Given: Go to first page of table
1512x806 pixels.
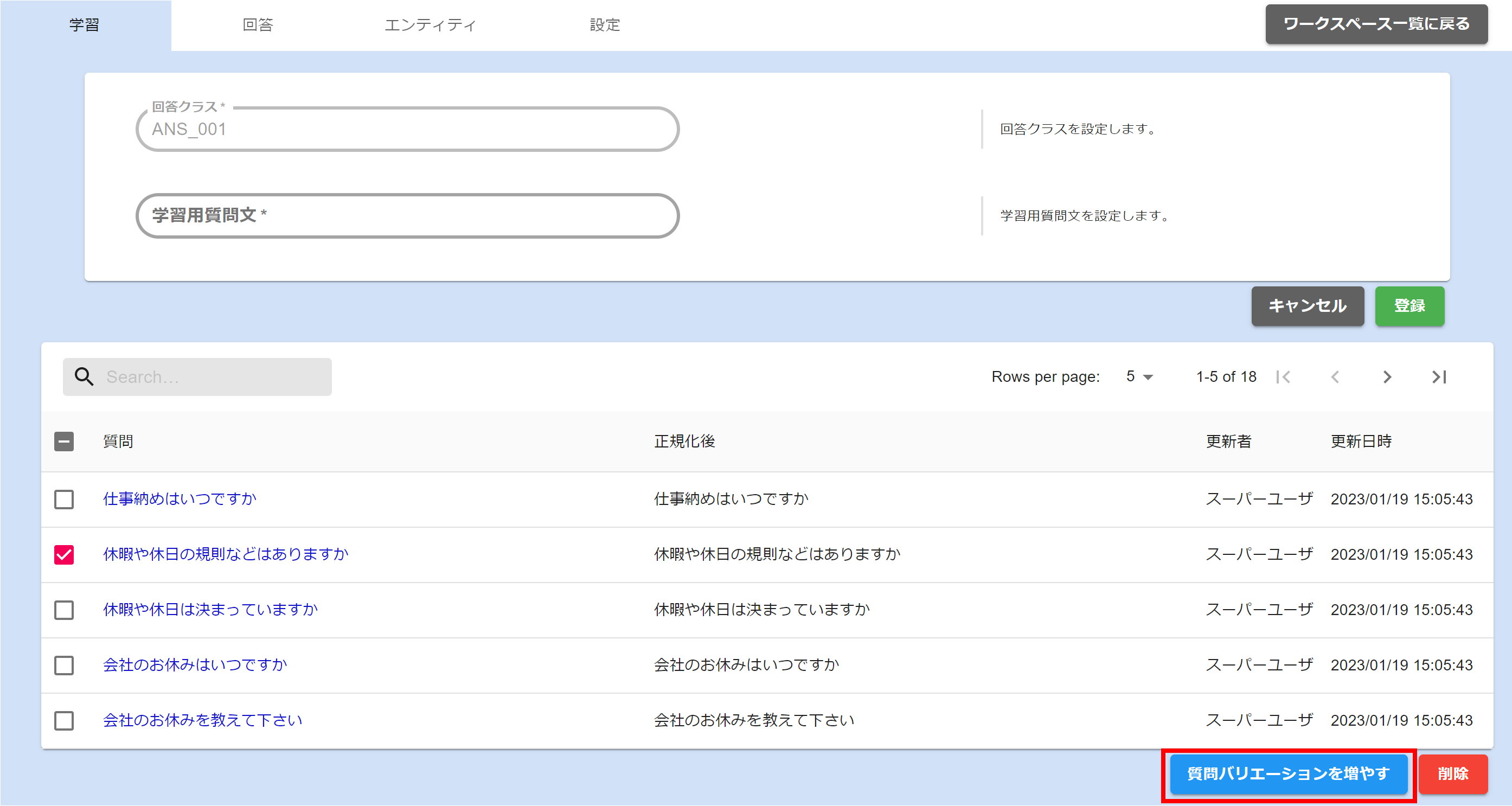Looking at the screenshot, I should [x=1284, y=376].
